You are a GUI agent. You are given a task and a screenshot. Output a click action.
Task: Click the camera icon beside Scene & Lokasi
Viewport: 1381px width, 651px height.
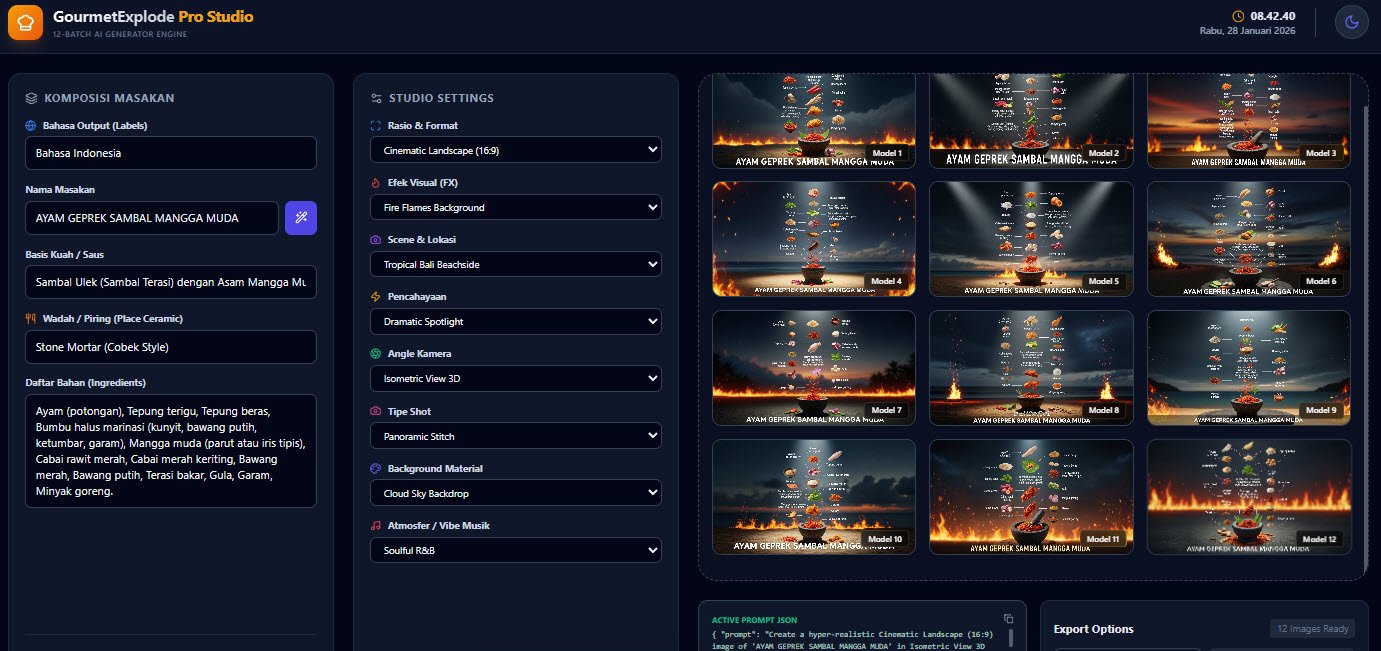coord(376,240)
